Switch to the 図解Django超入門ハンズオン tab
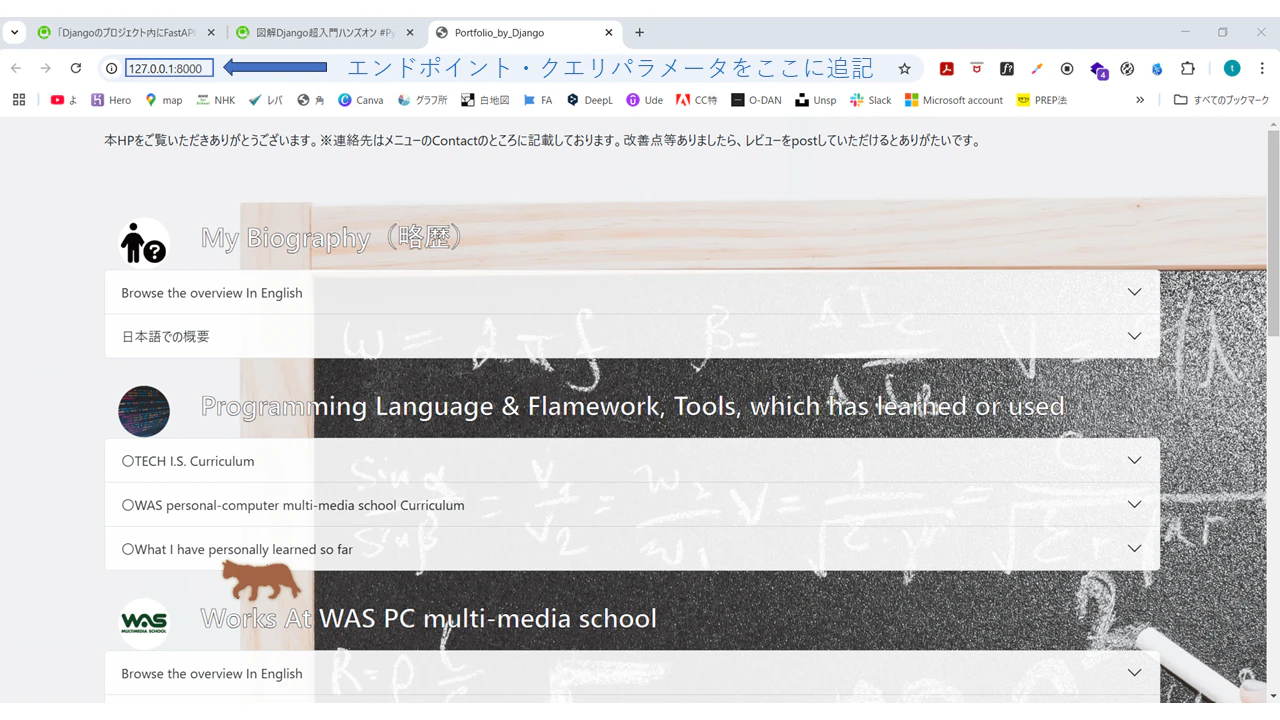This screenshot has width=1280, height=720. tap(325, 33)
